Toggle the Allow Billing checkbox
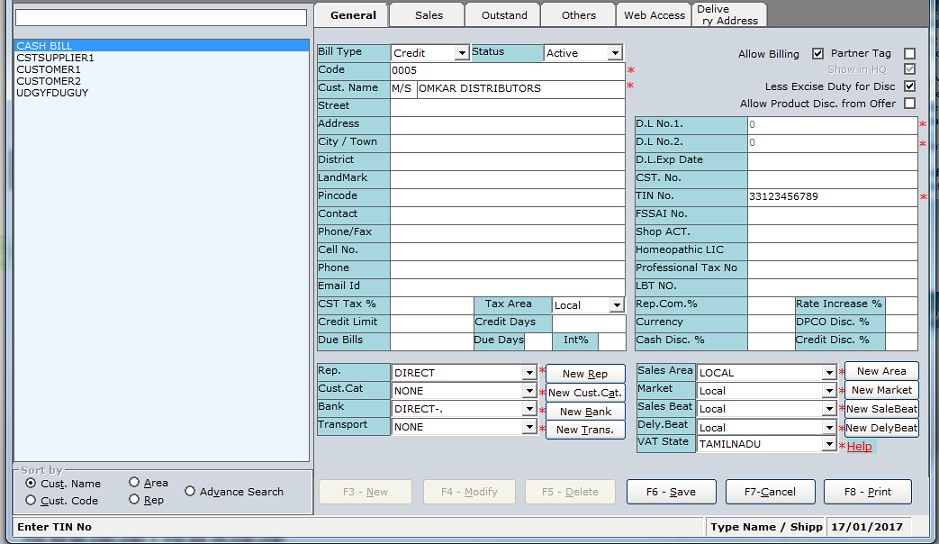This screenshot has width=939, height=544. (818, 54)
